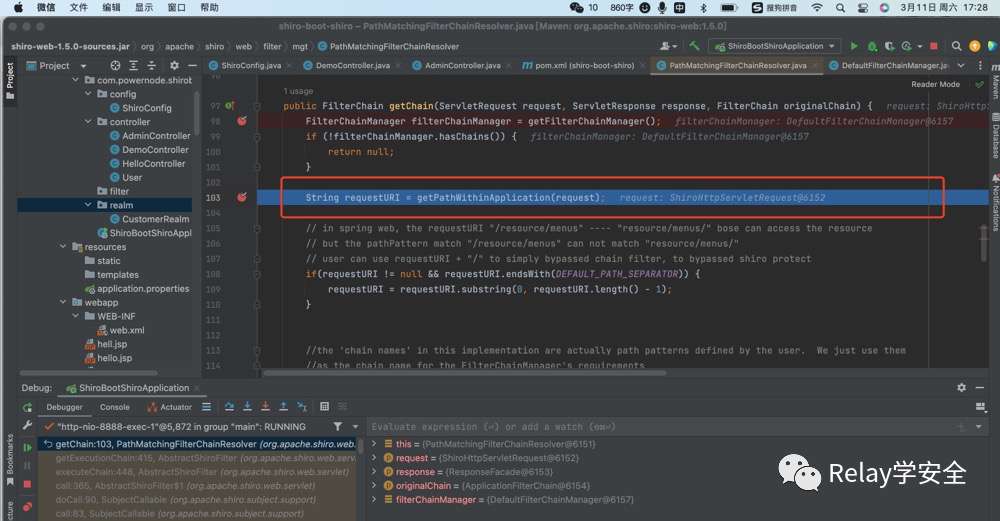Screen dimensions: 1000x521
Task: Select application.properties in the project tree
Action: 137,288
